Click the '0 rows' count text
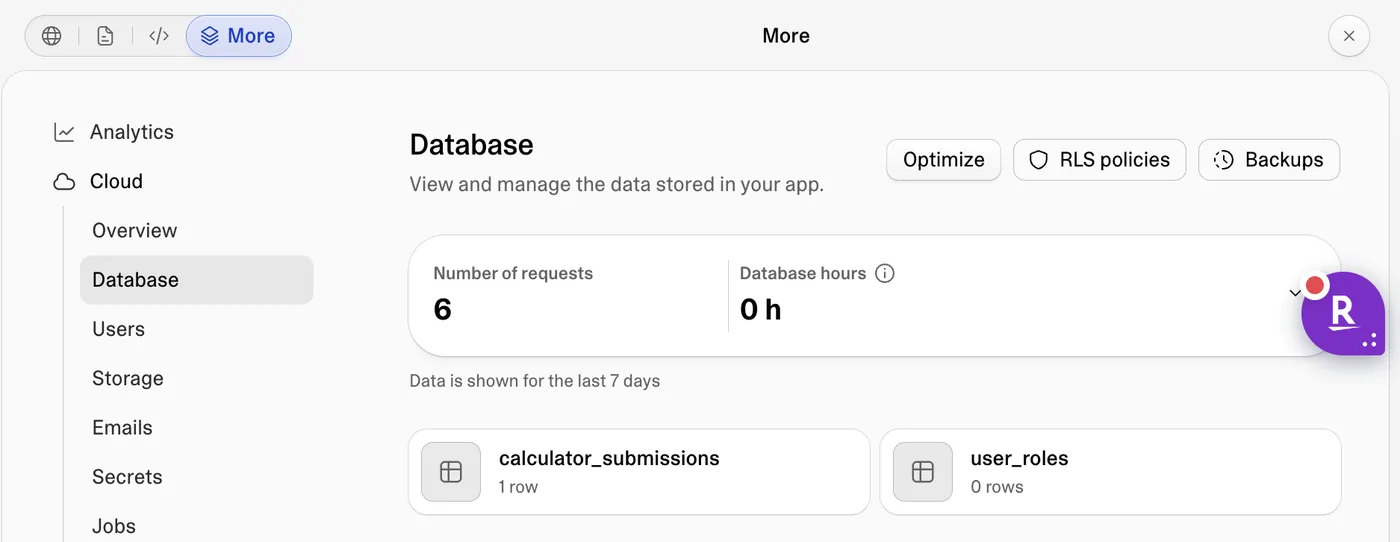Viewport: 1400px width, 542px height. 997,487
